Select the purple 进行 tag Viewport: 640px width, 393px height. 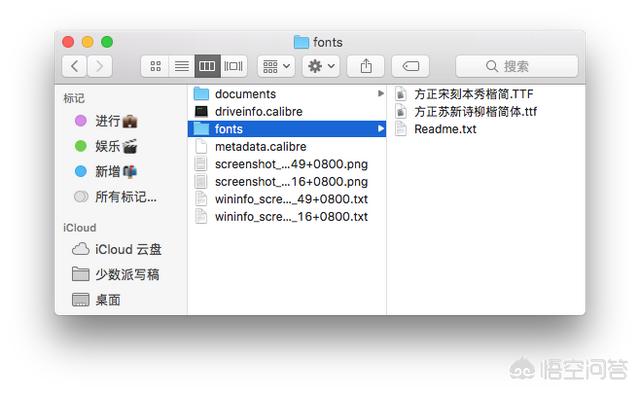click(x=106, y=121)
